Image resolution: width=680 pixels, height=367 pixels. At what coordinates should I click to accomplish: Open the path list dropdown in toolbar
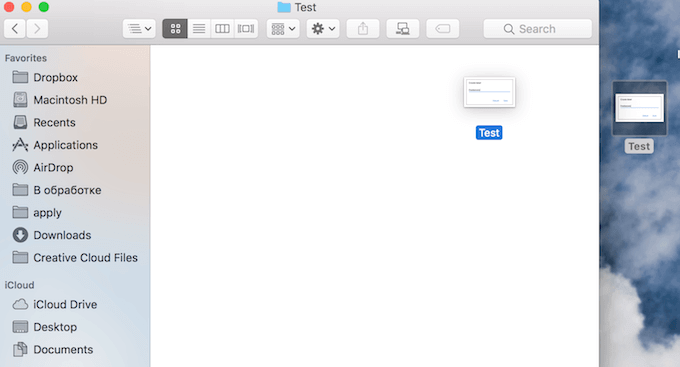[x=139, y=29]
